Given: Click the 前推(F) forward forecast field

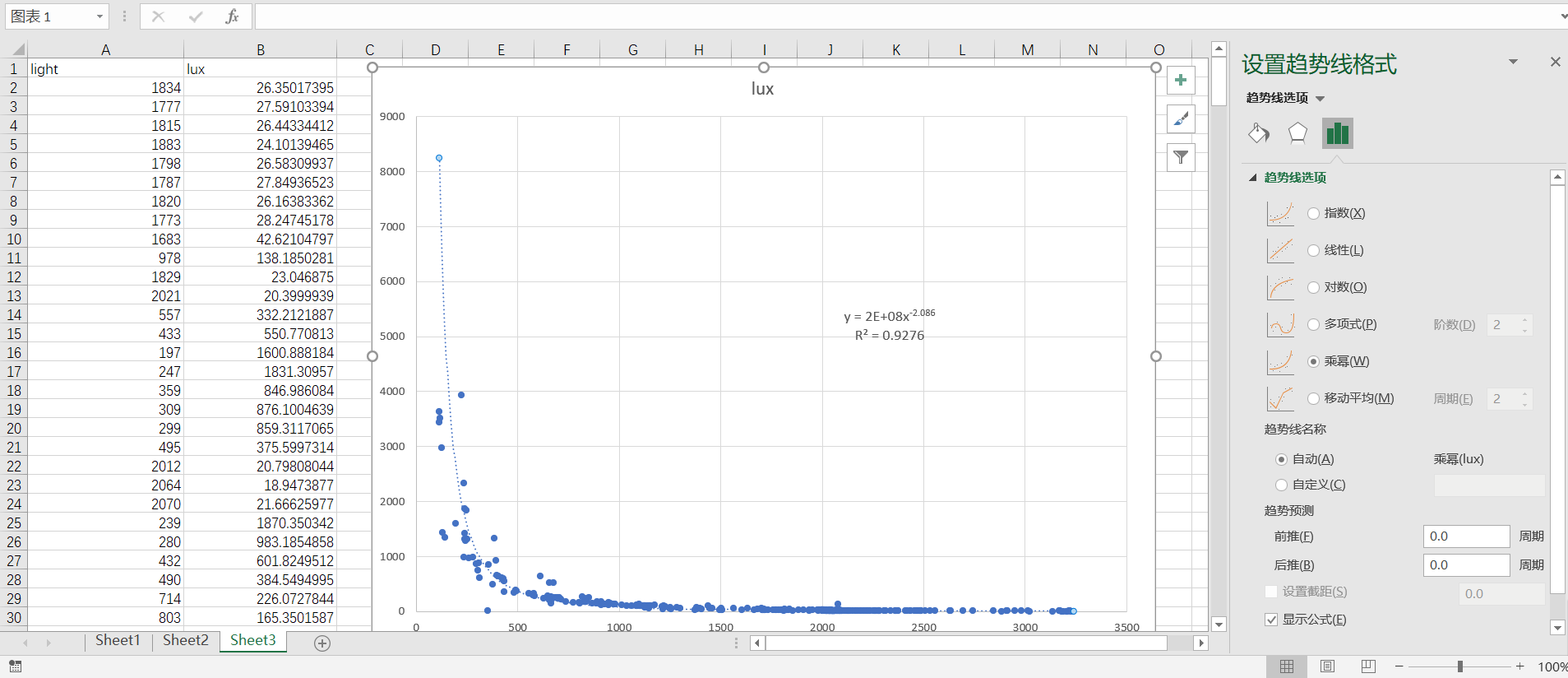Looking at the screenshot, I should pos(1466,536).
